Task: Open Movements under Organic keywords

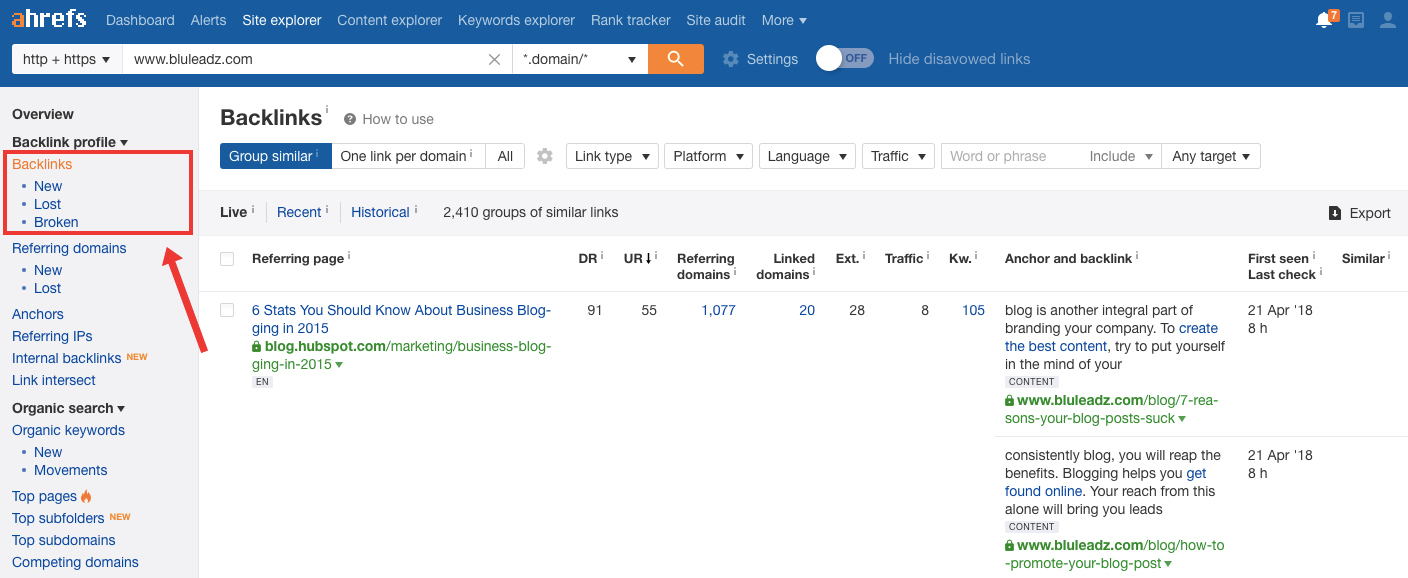Action: 70,470
